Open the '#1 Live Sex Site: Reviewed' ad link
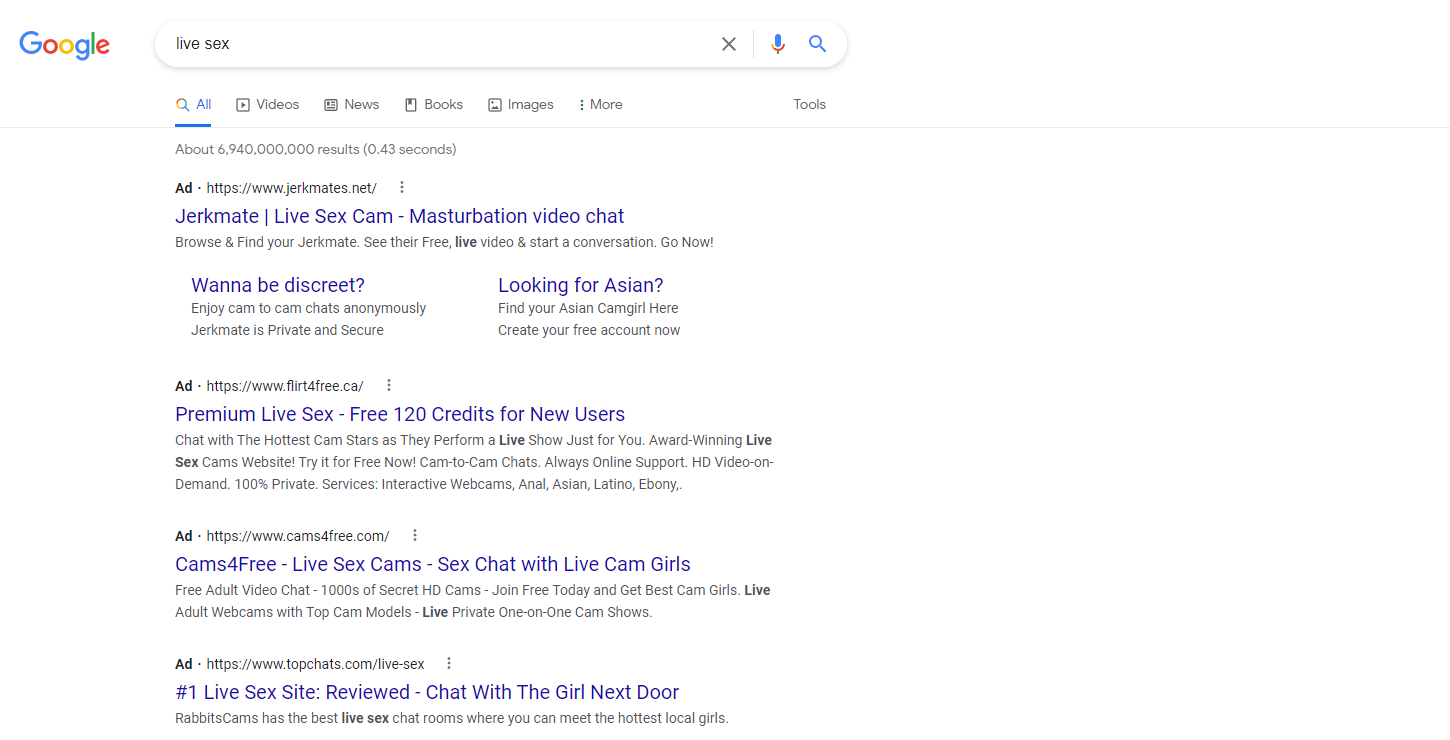Screen dimensions: 1450x740 click(x=427, y=692)
